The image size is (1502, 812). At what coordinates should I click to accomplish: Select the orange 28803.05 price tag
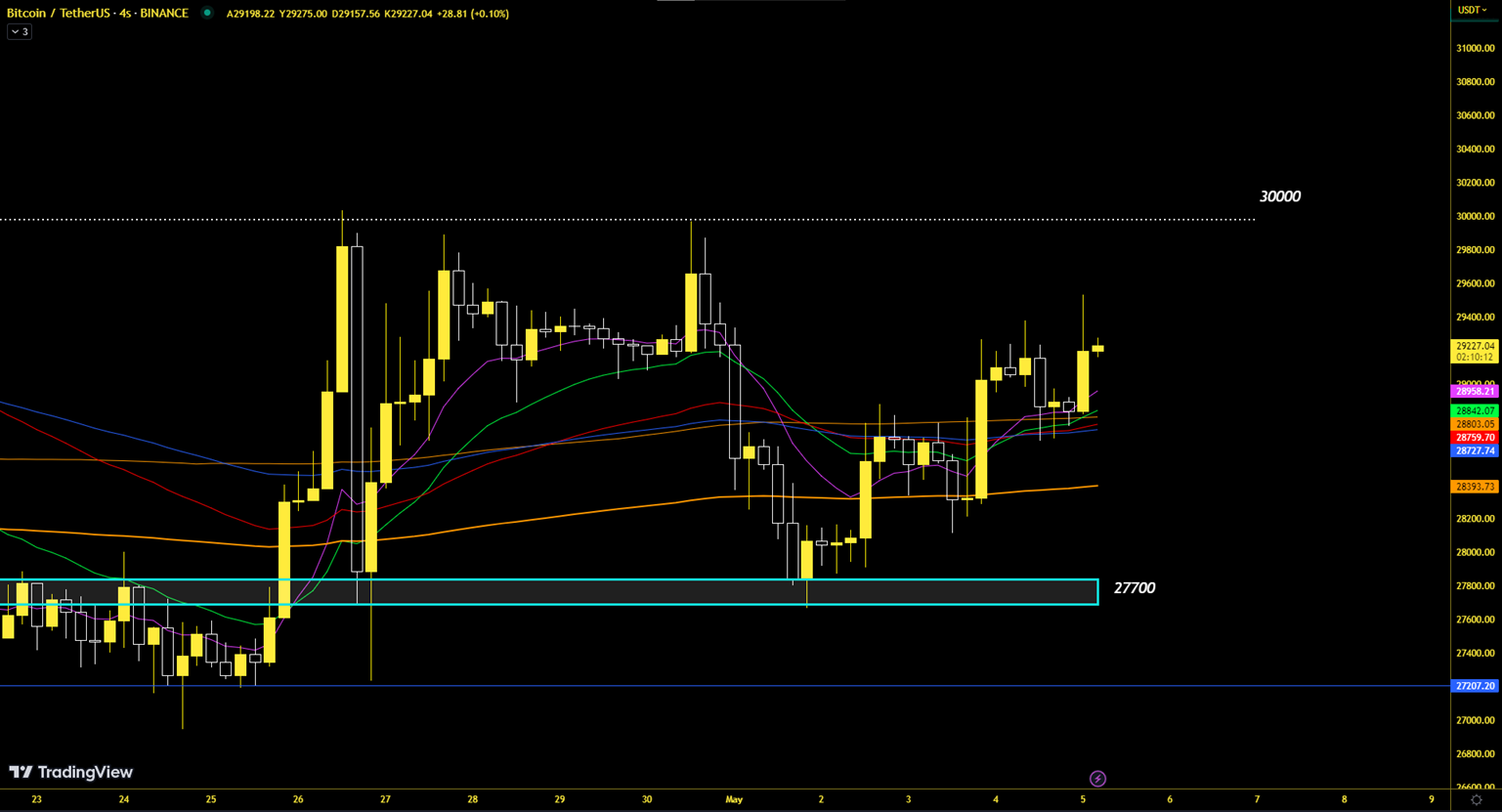click(1475, 424)
